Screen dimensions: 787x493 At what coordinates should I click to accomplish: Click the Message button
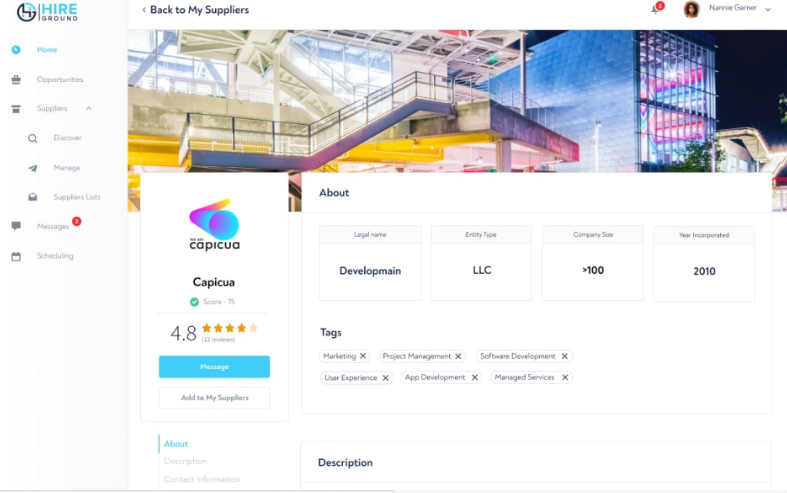pyautogui.click(x=214, y=367)
